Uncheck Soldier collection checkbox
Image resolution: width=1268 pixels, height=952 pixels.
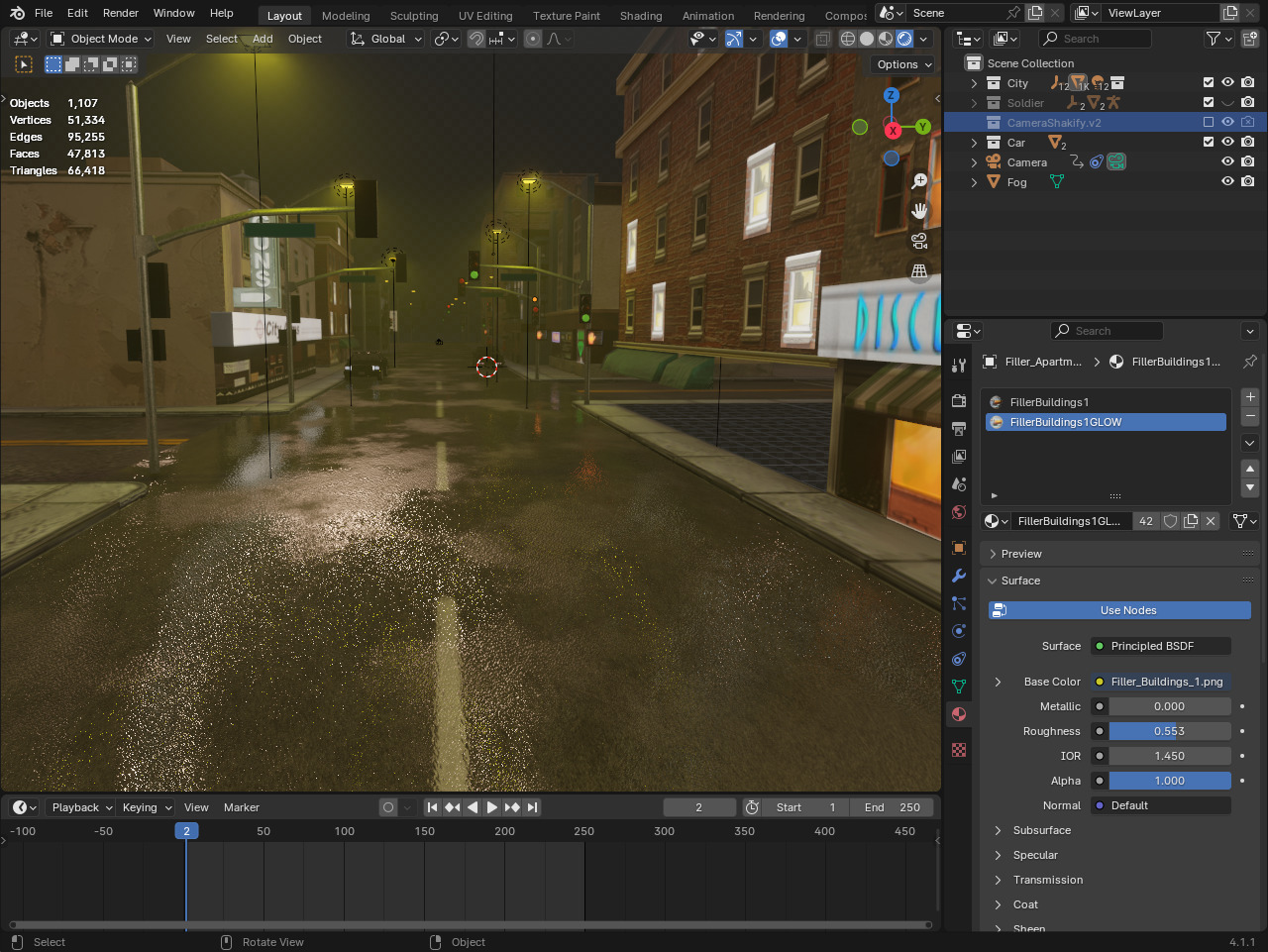tap(1209, 103)
